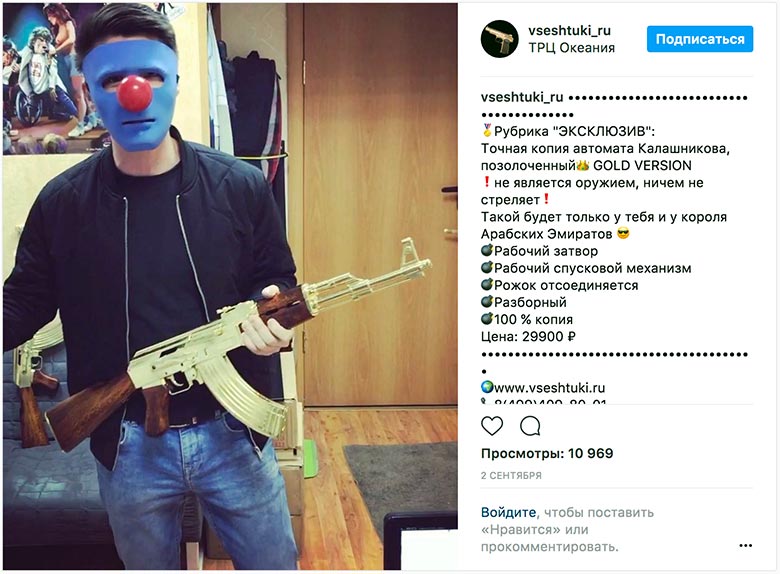Open the three dots more options
This screenshot has height=574, width=780.
coord(745,546)
